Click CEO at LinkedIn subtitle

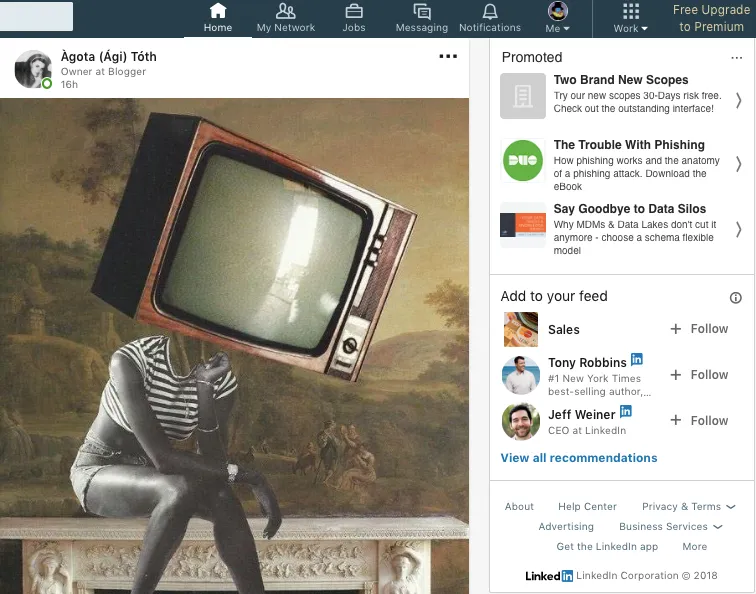pos(587,431)
